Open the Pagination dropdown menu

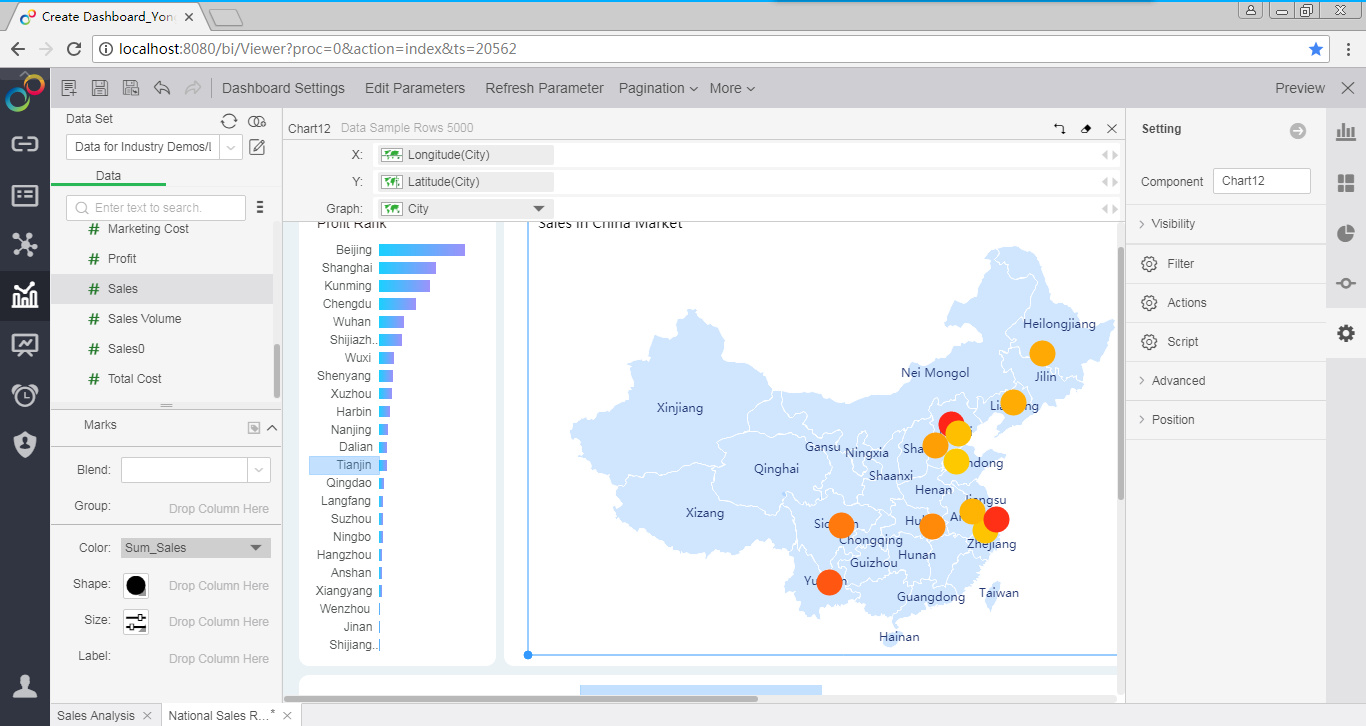click(658, 88)
